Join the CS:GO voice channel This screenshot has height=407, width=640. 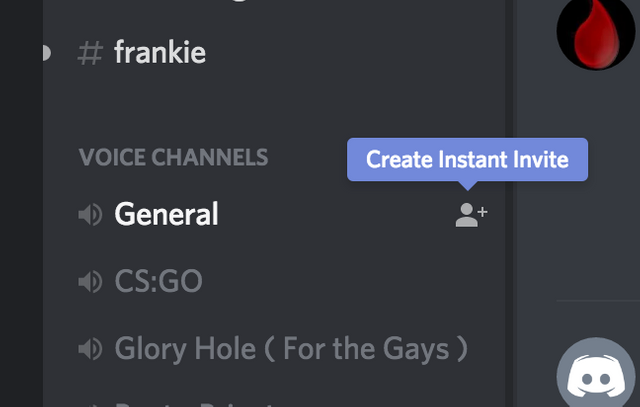158,282
